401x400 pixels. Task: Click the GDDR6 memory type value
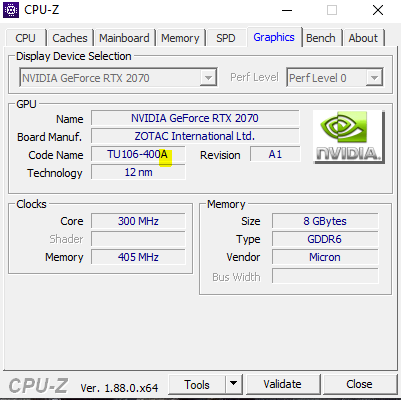coord(325,239)
